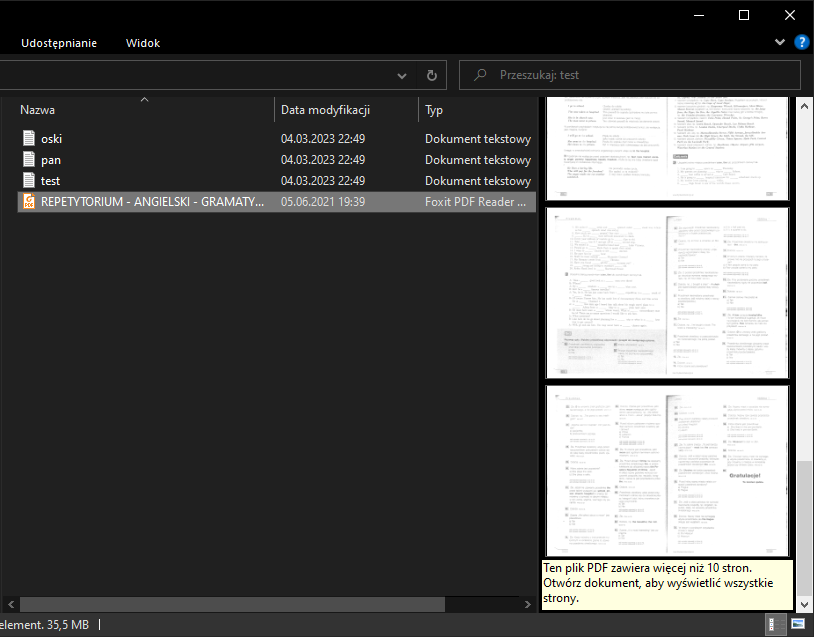Open the Widok ribbon tab
Screen dimensions: 814x637
tap(143, 43)
